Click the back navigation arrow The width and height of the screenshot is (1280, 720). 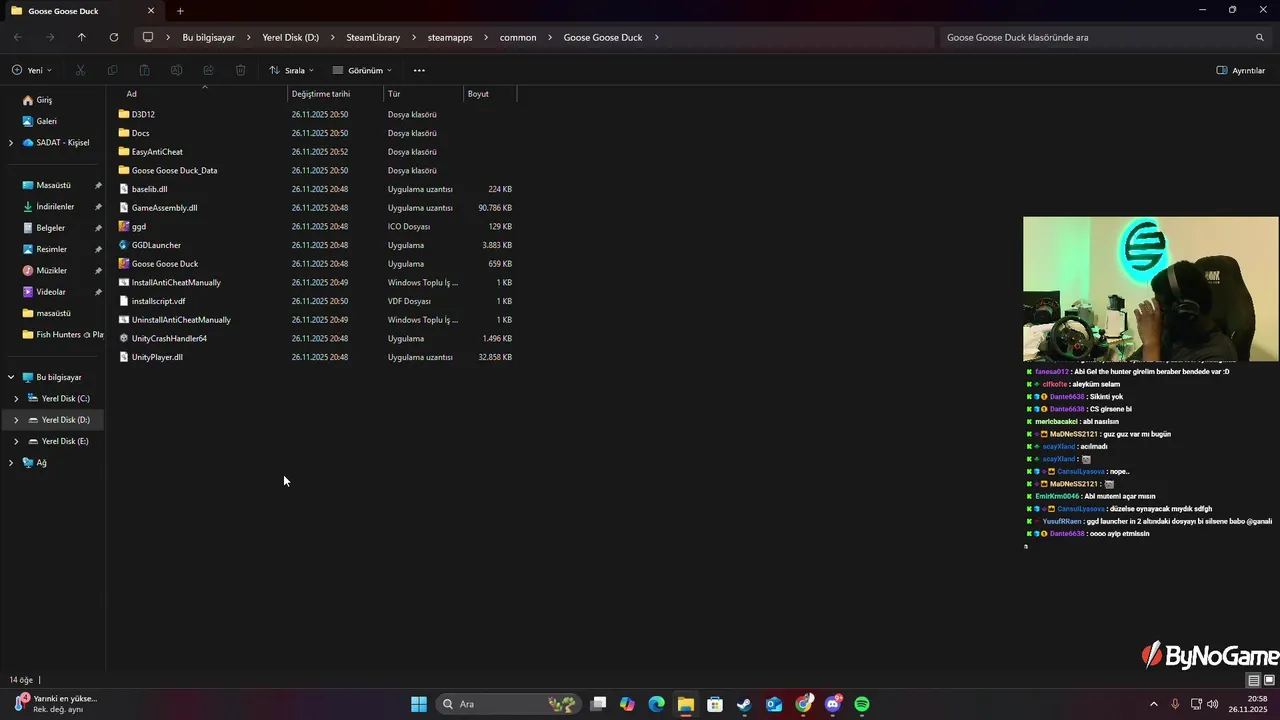(18, 37)
